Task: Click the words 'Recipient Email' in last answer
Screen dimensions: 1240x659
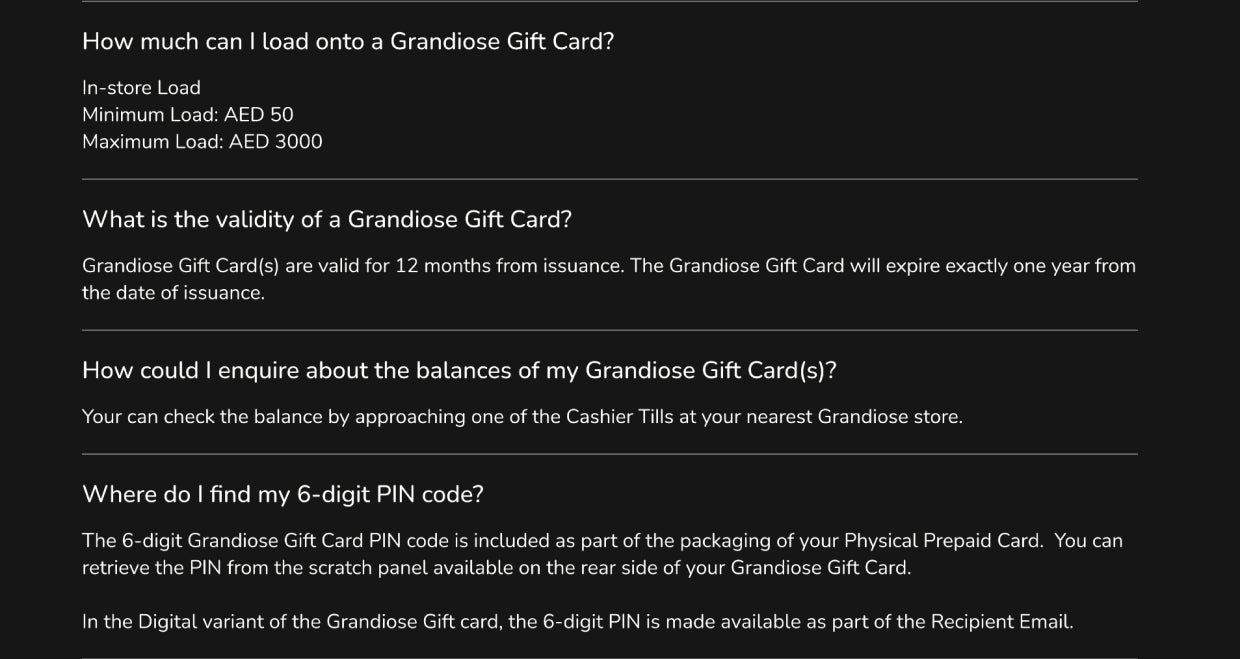Action: (x=1000, y=622)
